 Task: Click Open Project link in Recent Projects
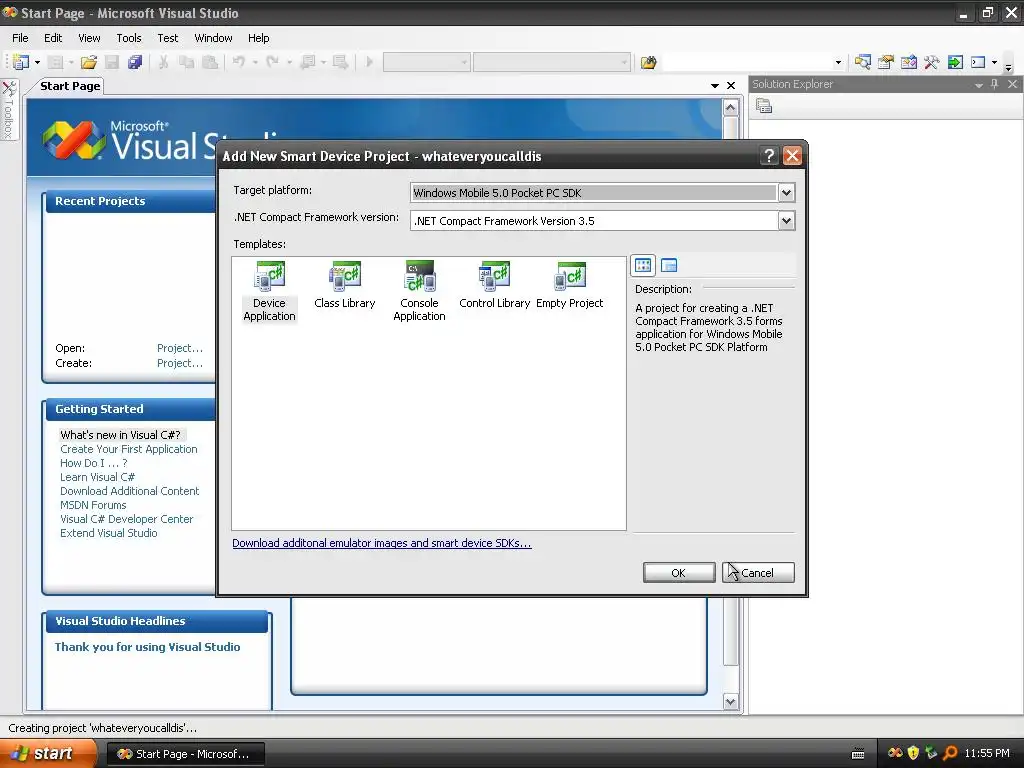tap(180, 348)
